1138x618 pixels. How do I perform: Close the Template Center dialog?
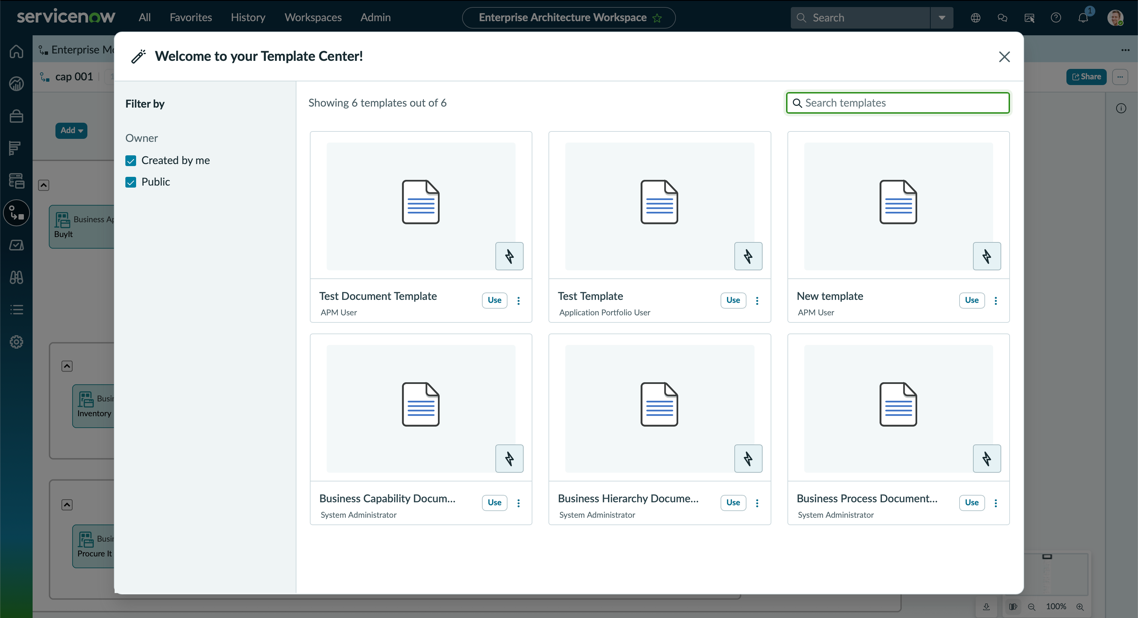[x=1004, y=57]
